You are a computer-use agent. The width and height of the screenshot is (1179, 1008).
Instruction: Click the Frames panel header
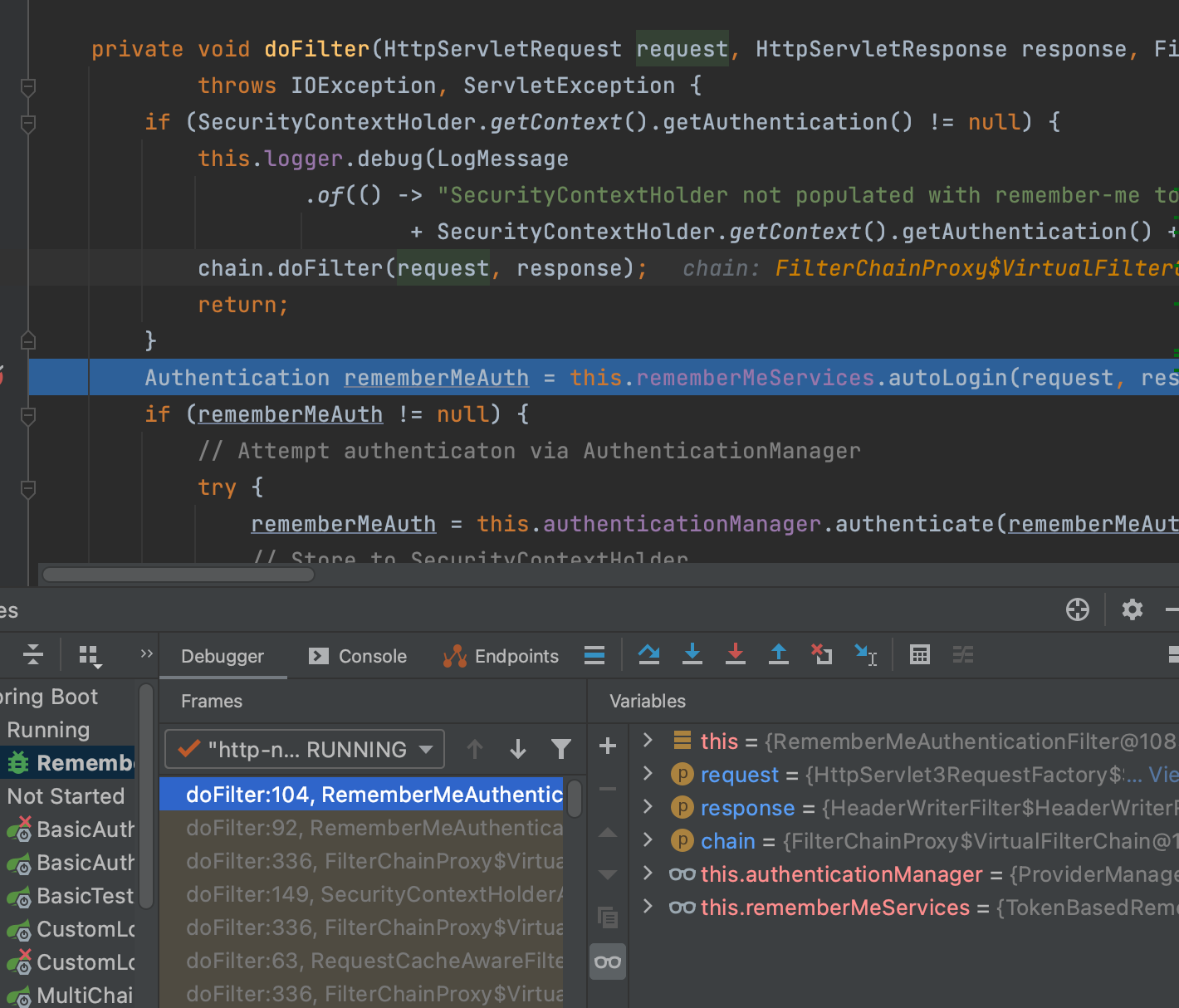(x=212, y=701)
